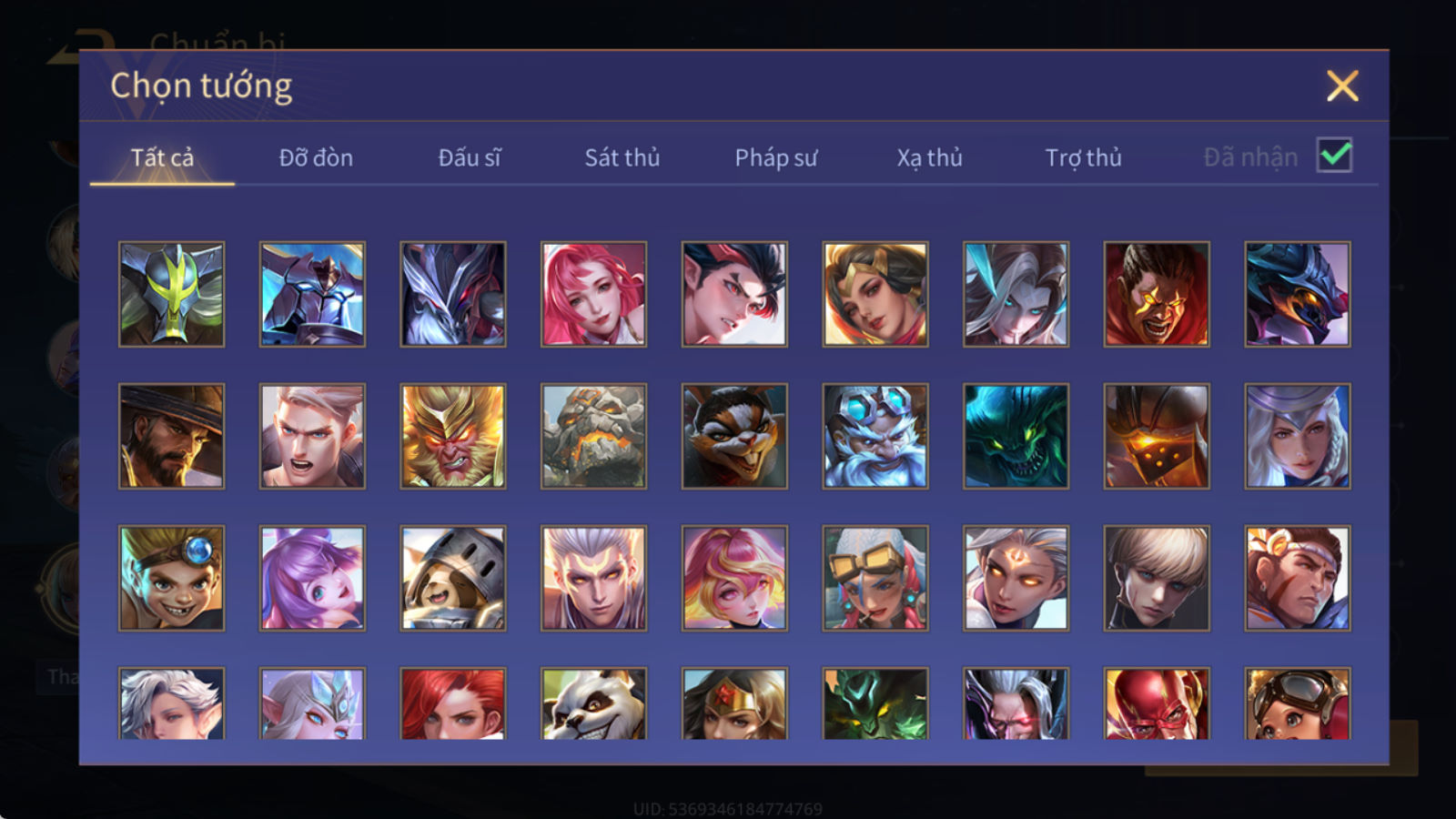Select the yellow-green masked helmet hero
1456x819 pixels.
click(x=171, y=294)
